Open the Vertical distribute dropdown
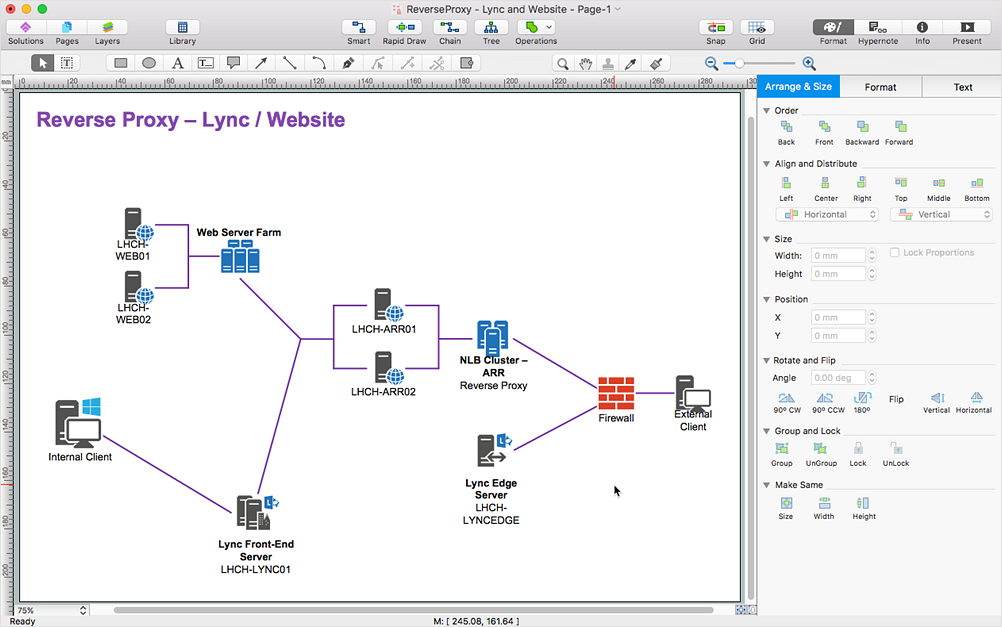This screenshot has height=627, width=1002. (x=940, y=213)
